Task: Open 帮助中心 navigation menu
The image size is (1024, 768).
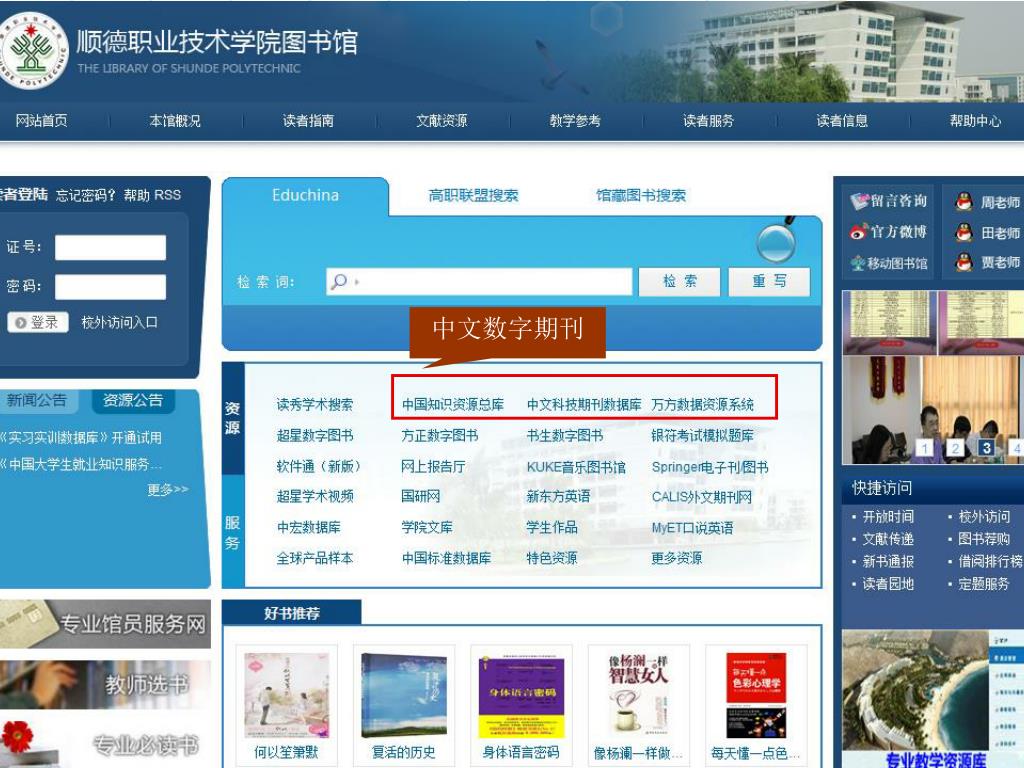Action: coord(975,121)
